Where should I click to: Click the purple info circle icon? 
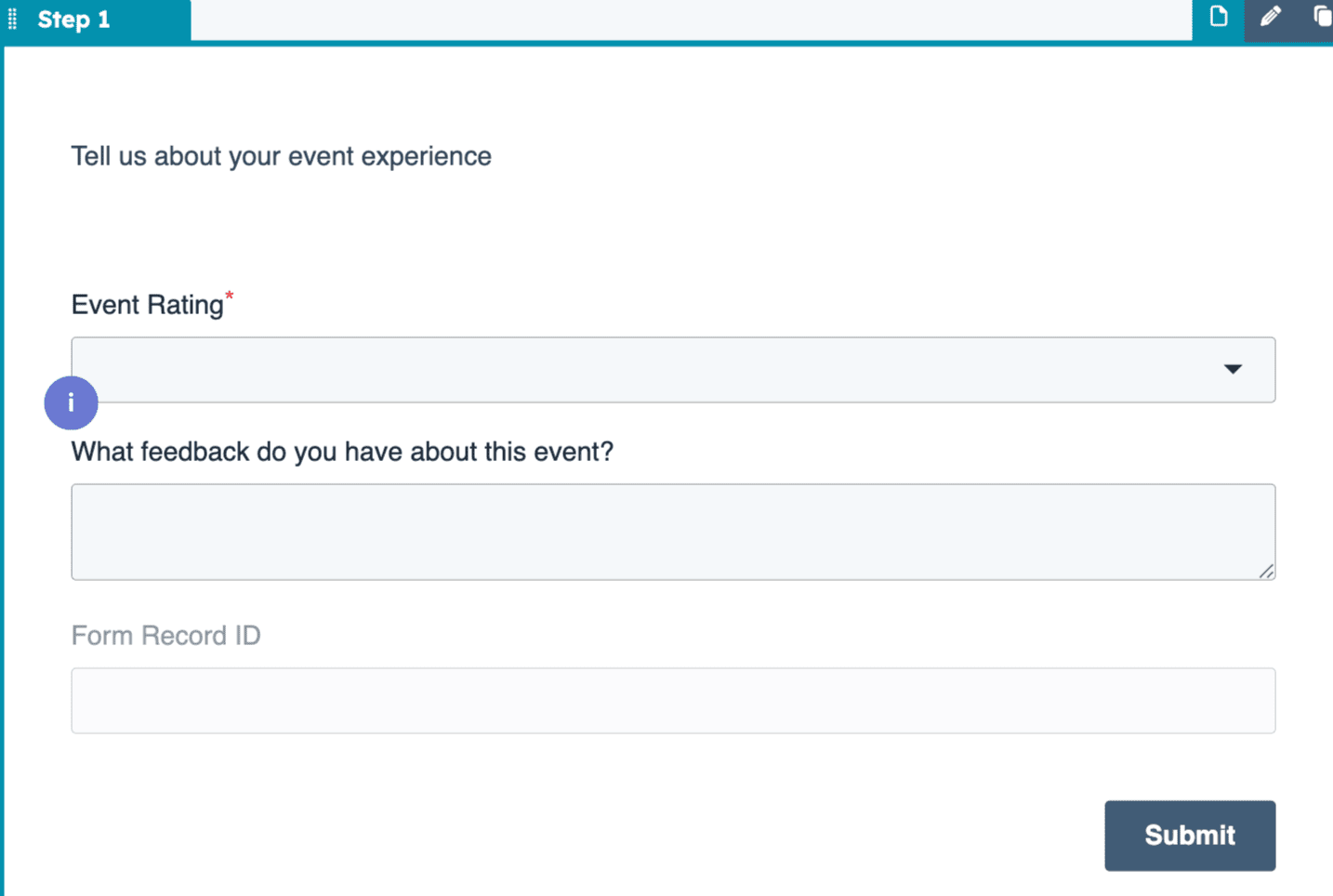[x=71, y=402]
